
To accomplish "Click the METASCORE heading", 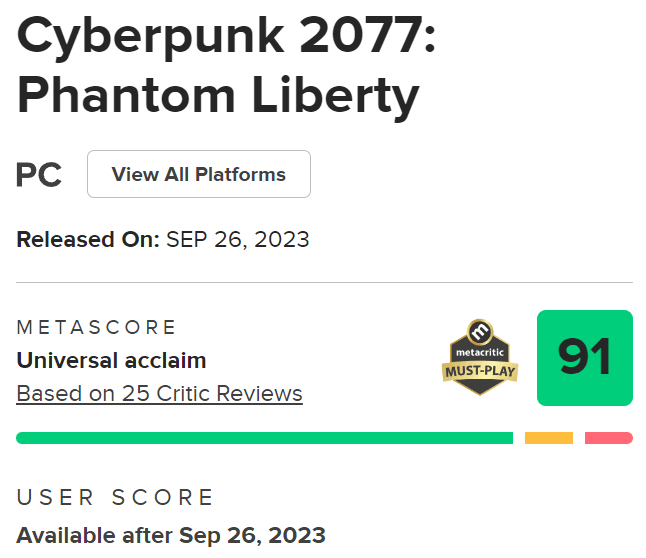I will tap(96, 328).
